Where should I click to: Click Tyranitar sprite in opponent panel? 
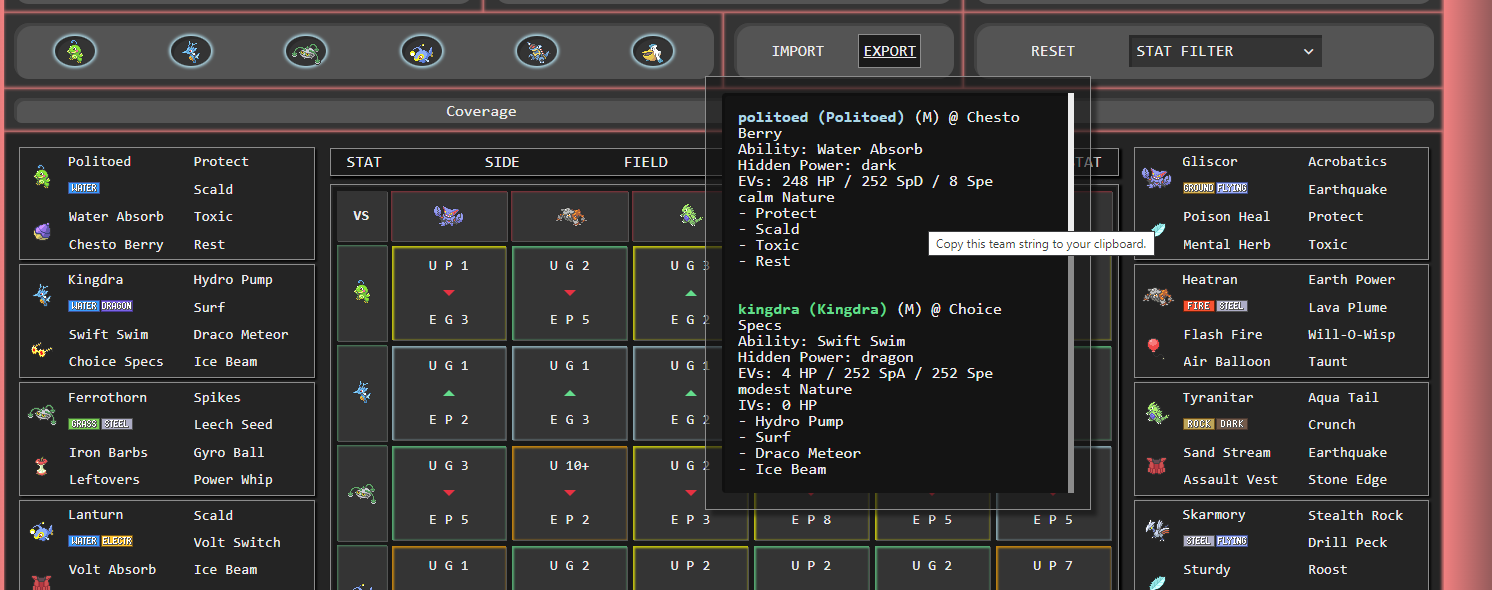click(x=1156, y=412)
